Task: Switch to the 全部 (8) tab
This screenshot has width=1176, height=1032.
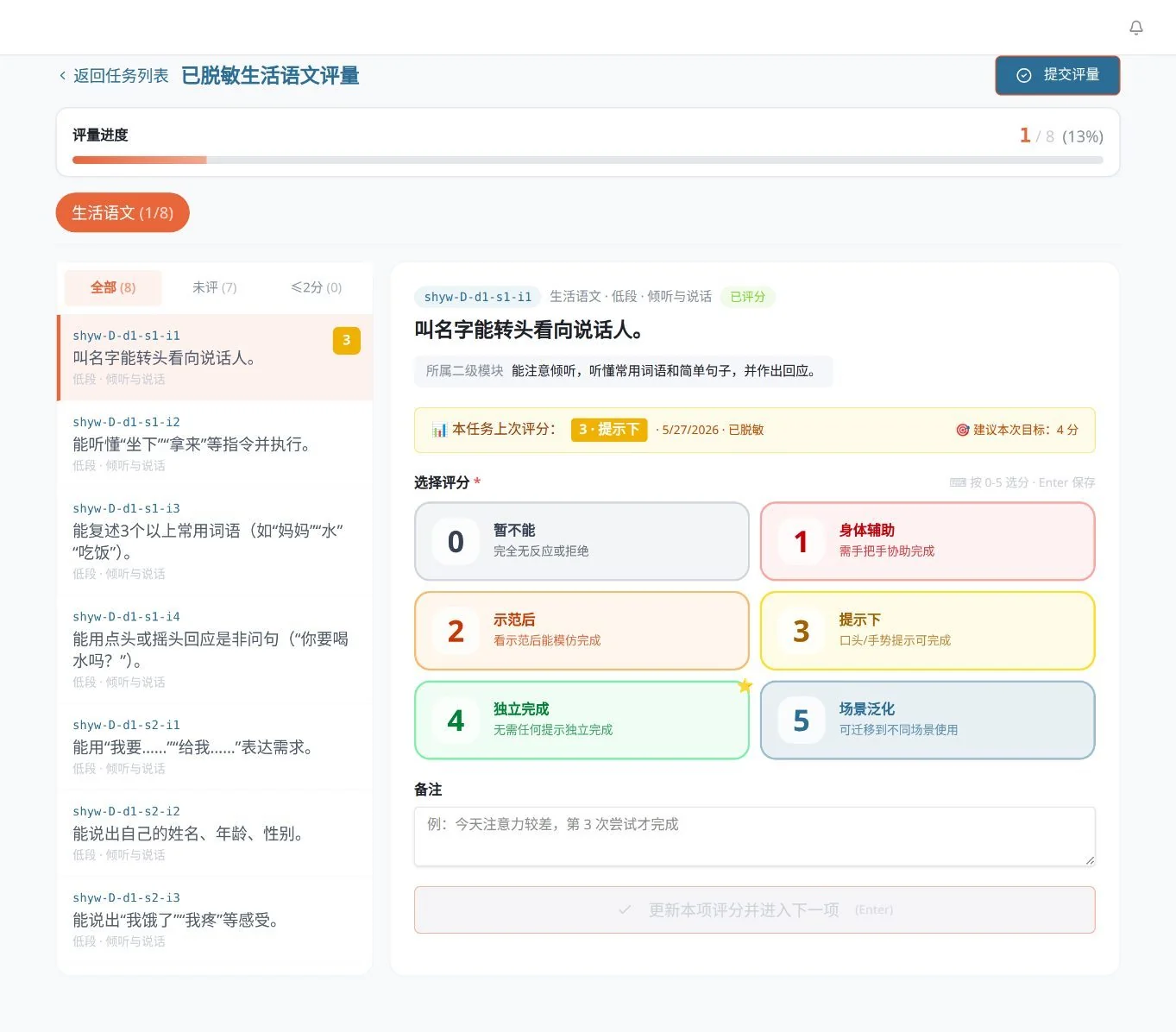Action: tap(113, 287)
